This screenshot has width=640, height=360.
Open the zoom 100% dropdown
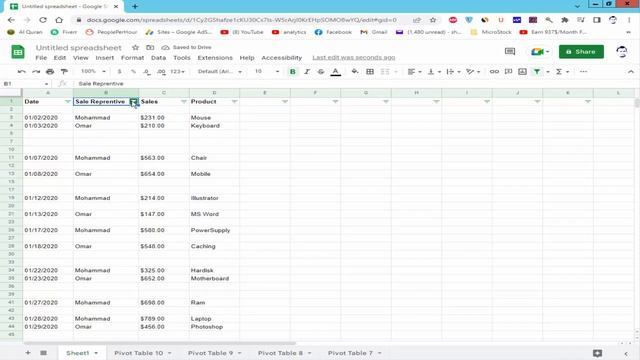[x=93, y=71]
